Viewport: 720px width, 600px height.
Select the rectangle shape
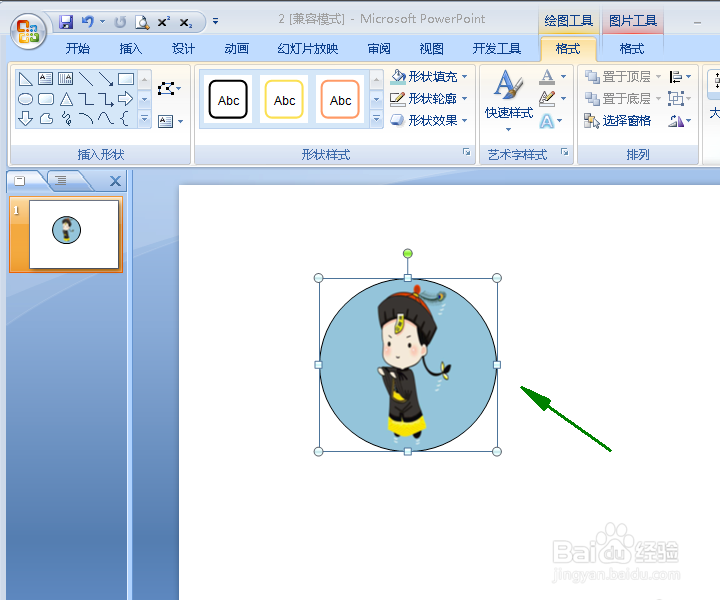tap(126, 79)
